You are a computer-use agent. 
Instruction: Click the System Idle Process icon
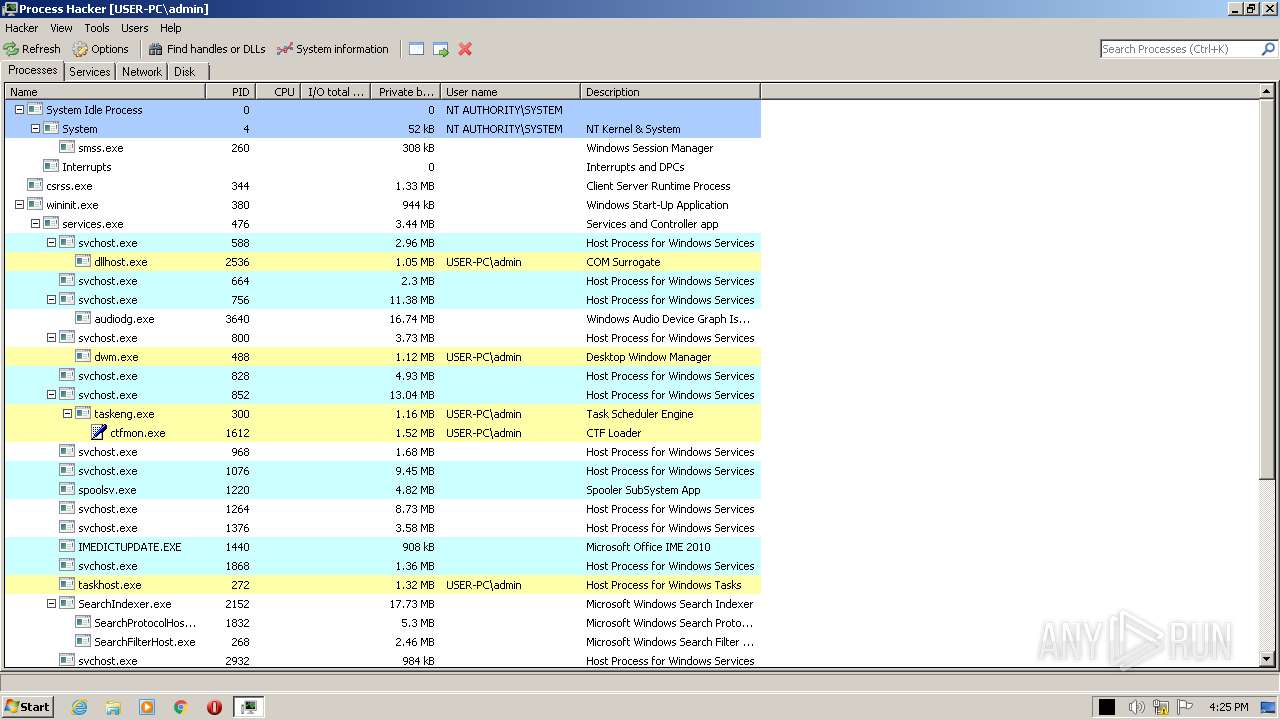35,110
